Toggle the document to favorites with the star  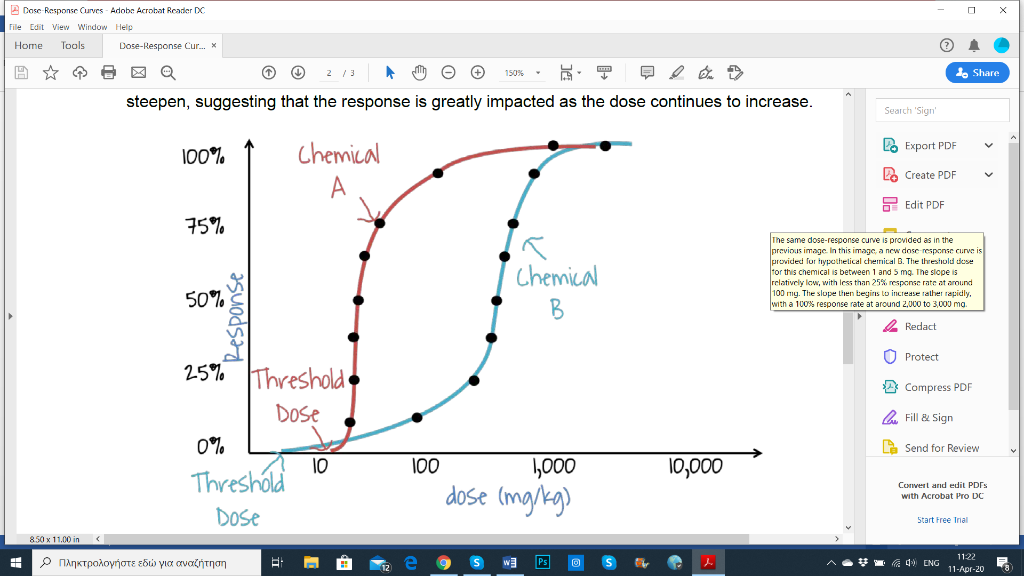pos(50,72)
